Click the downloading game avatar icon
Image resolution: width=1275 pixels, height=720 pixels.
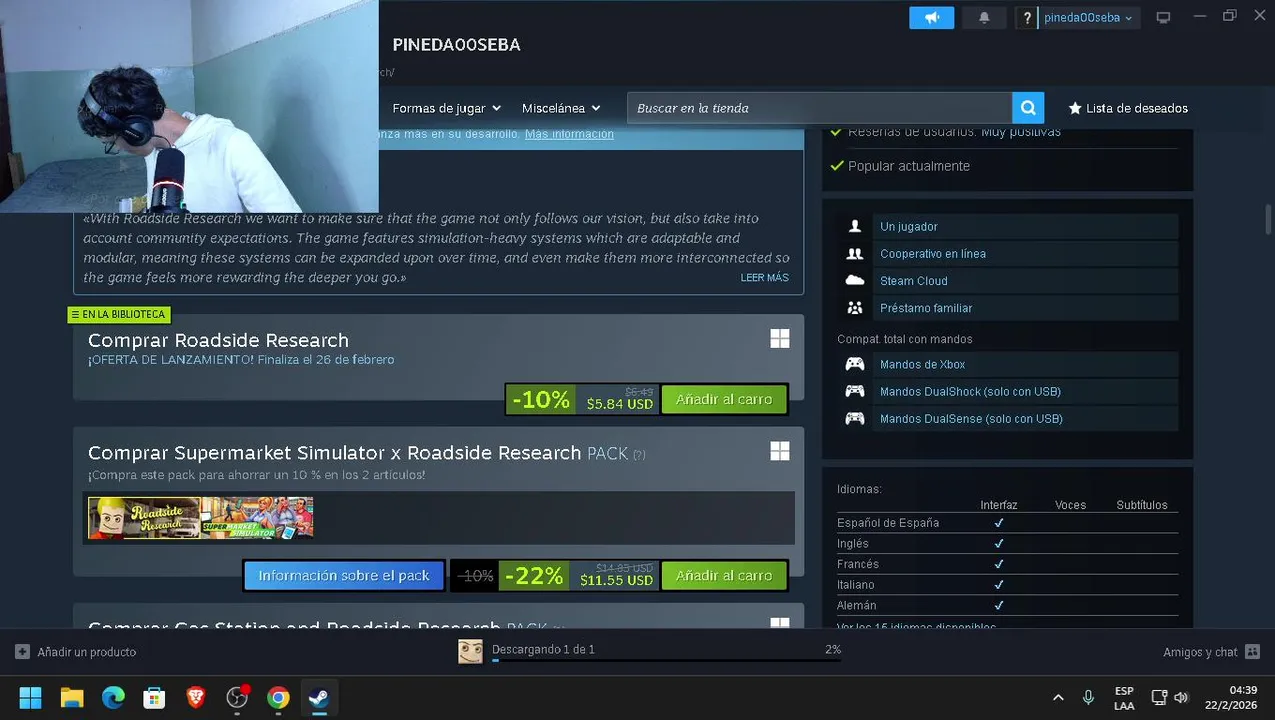click(x=470, y=652)
